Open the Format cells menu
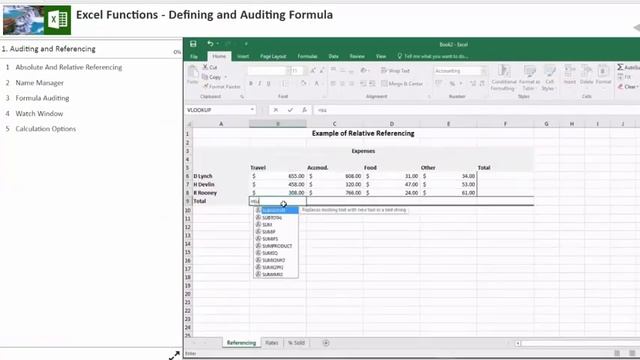Viewport: 640px width, 360px height. point(603,75)
